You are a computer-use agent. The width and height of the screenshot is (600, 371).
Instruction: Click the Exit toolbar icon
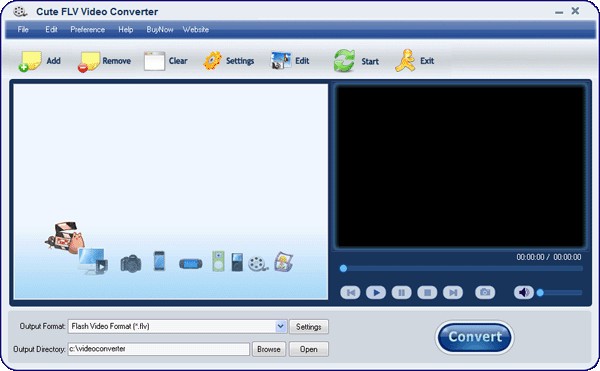405,60
